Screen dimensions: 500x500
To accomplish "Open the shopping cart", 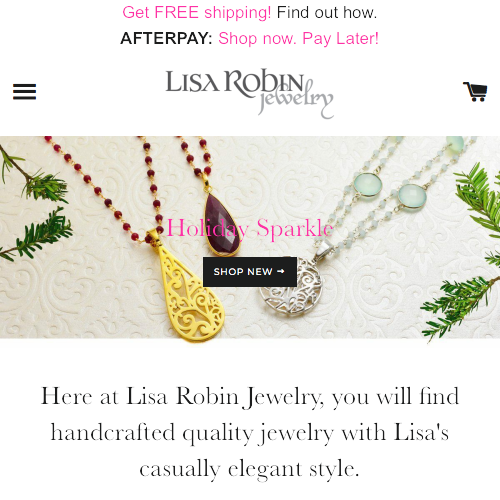I will pyautogui.click(x=475, y=91).
